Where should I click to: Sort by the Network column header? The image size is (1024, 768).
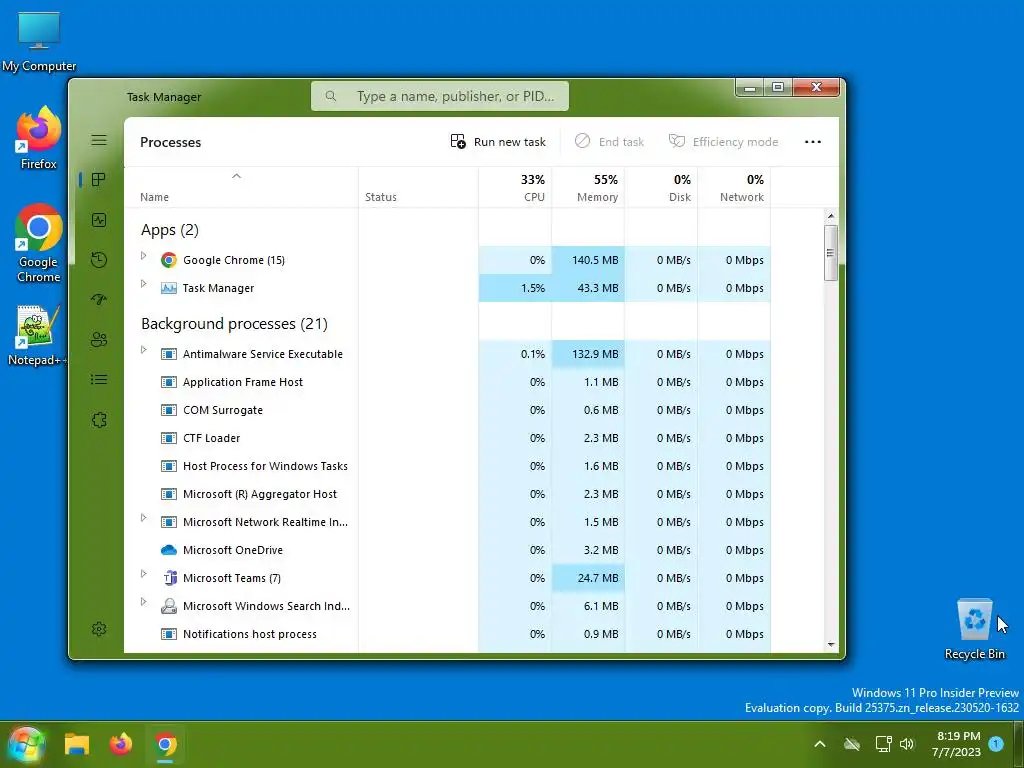(x=734, y=187)
